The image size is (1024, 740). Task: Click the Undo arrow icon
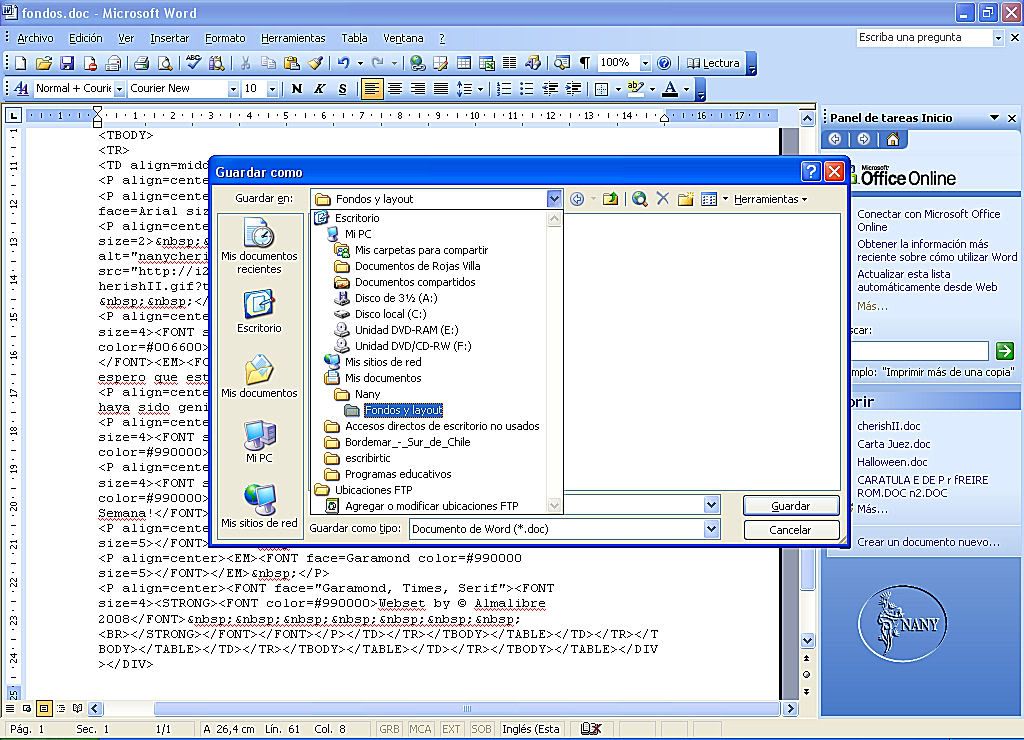[344, 63]
